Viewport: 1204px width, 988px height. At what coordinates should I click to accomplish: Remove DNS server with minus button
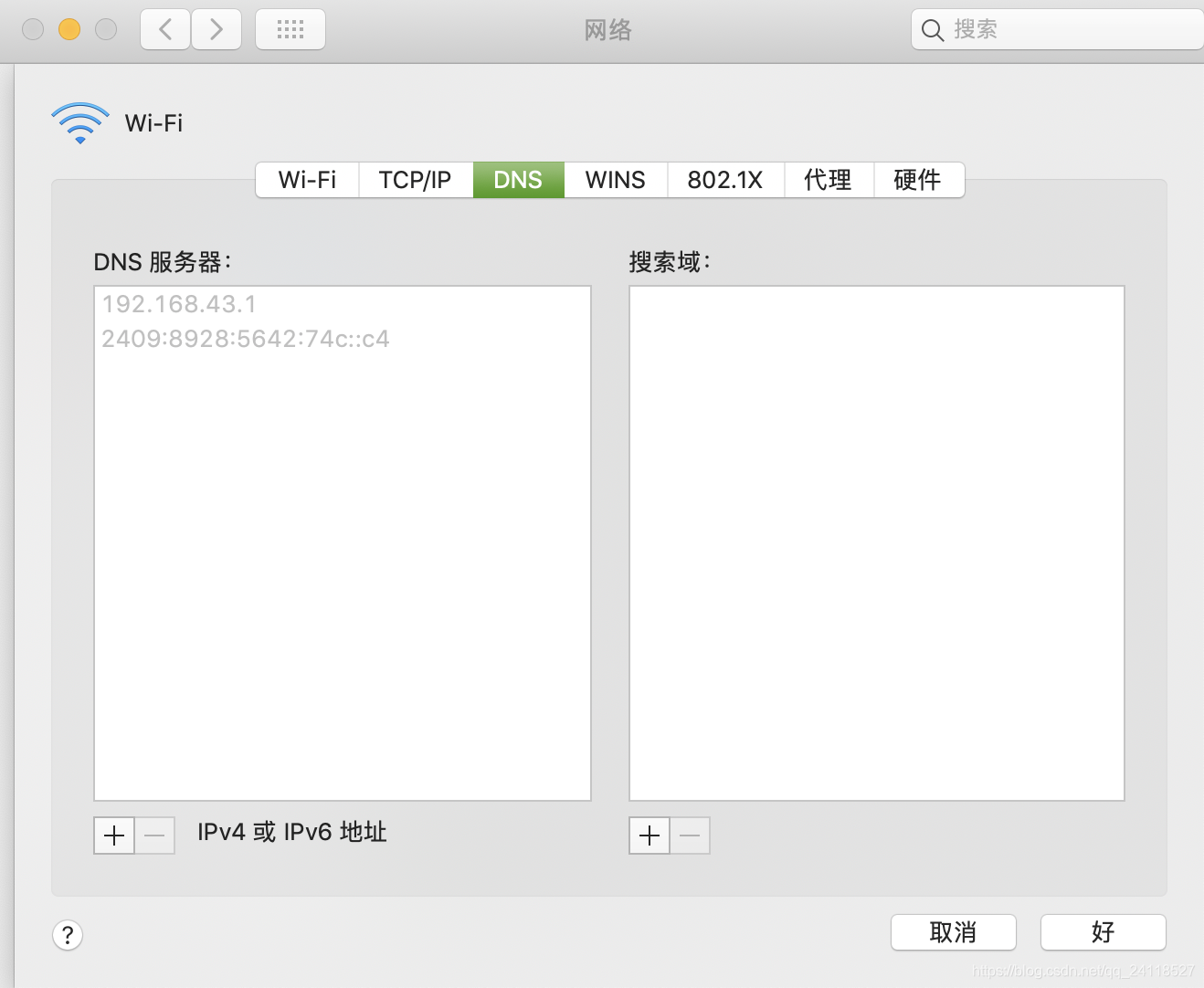155,836
